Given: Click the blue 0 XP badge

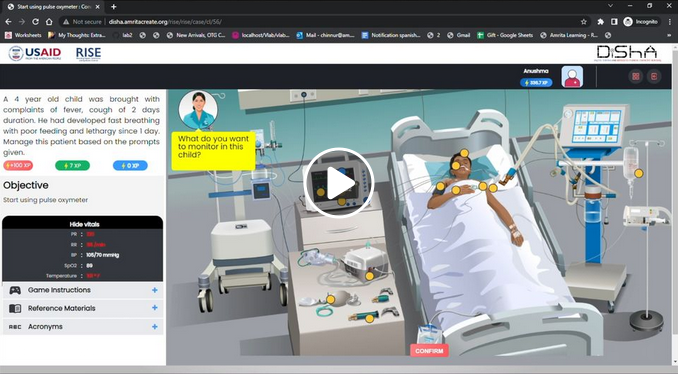Looking at the screenshot, I should 130,166.
